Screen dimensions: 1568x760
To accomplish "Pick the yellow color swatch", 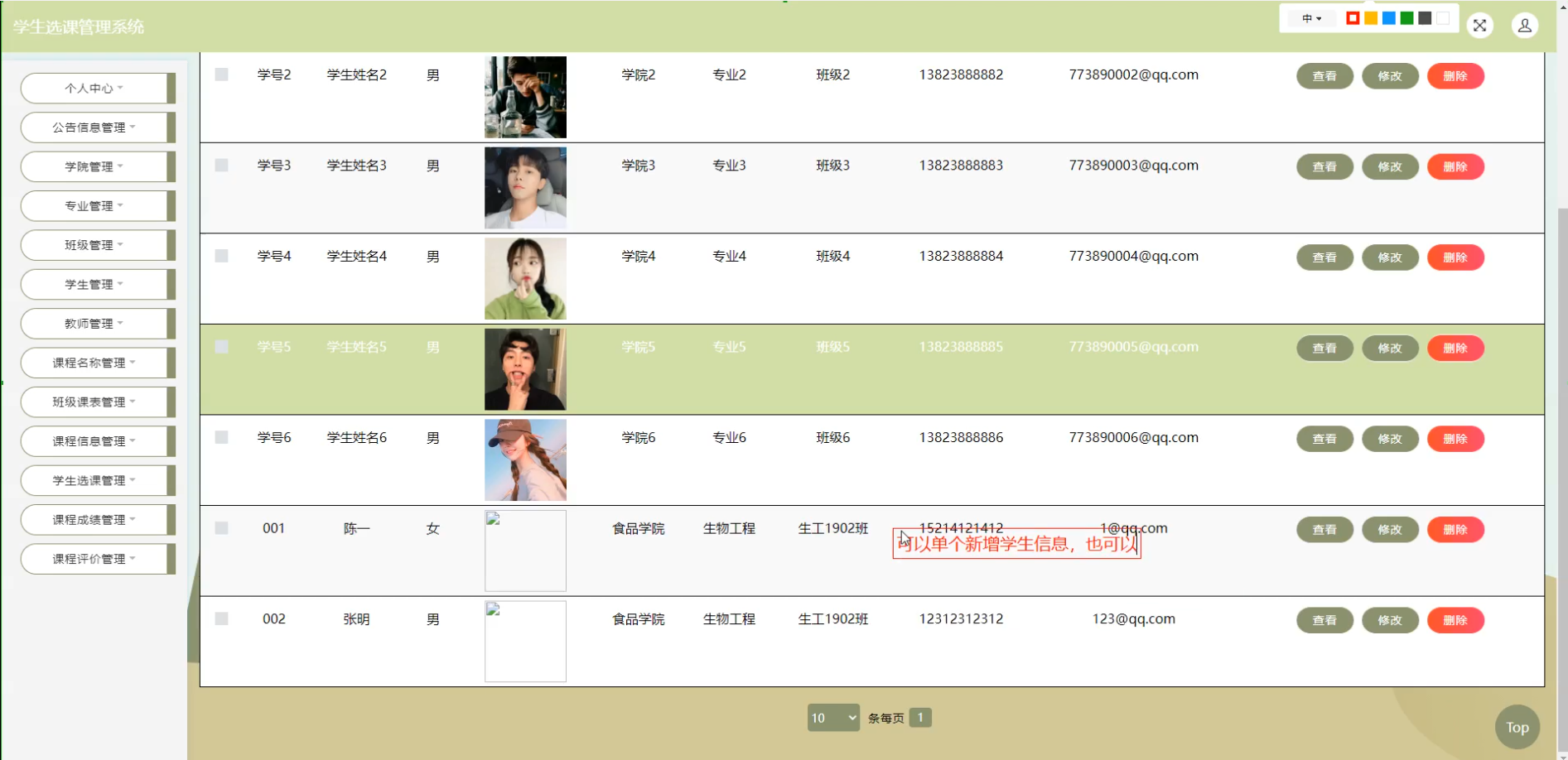I will point(1371,18).
